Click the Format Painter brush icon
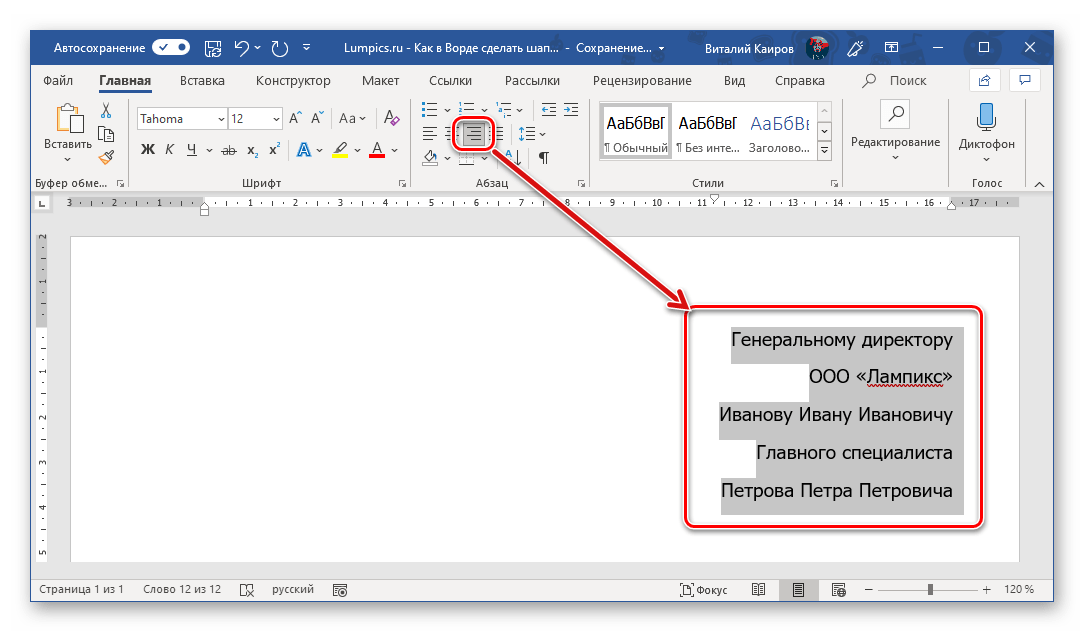 click(106, 155)
